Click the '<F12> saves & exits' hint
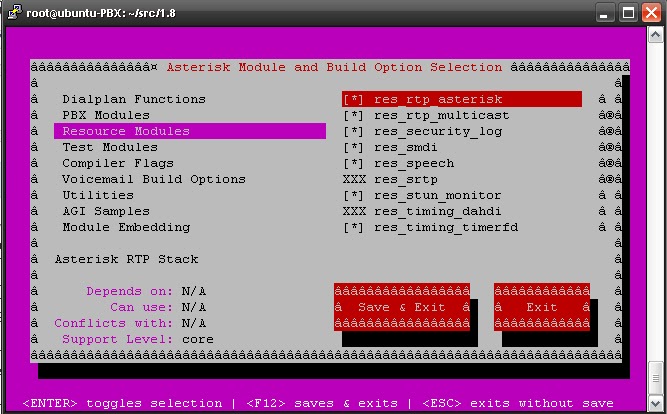The height and width of the screenshot is (414, 667). (322, 403)
